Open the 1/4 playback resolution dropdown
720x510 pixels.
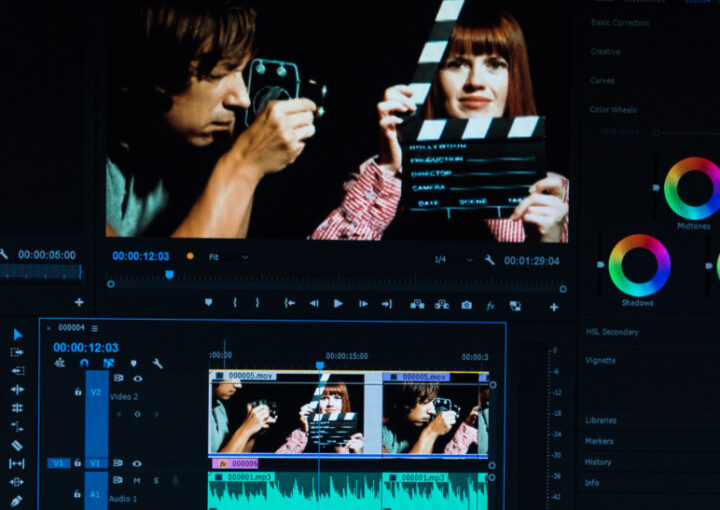(x=453, y=260)
